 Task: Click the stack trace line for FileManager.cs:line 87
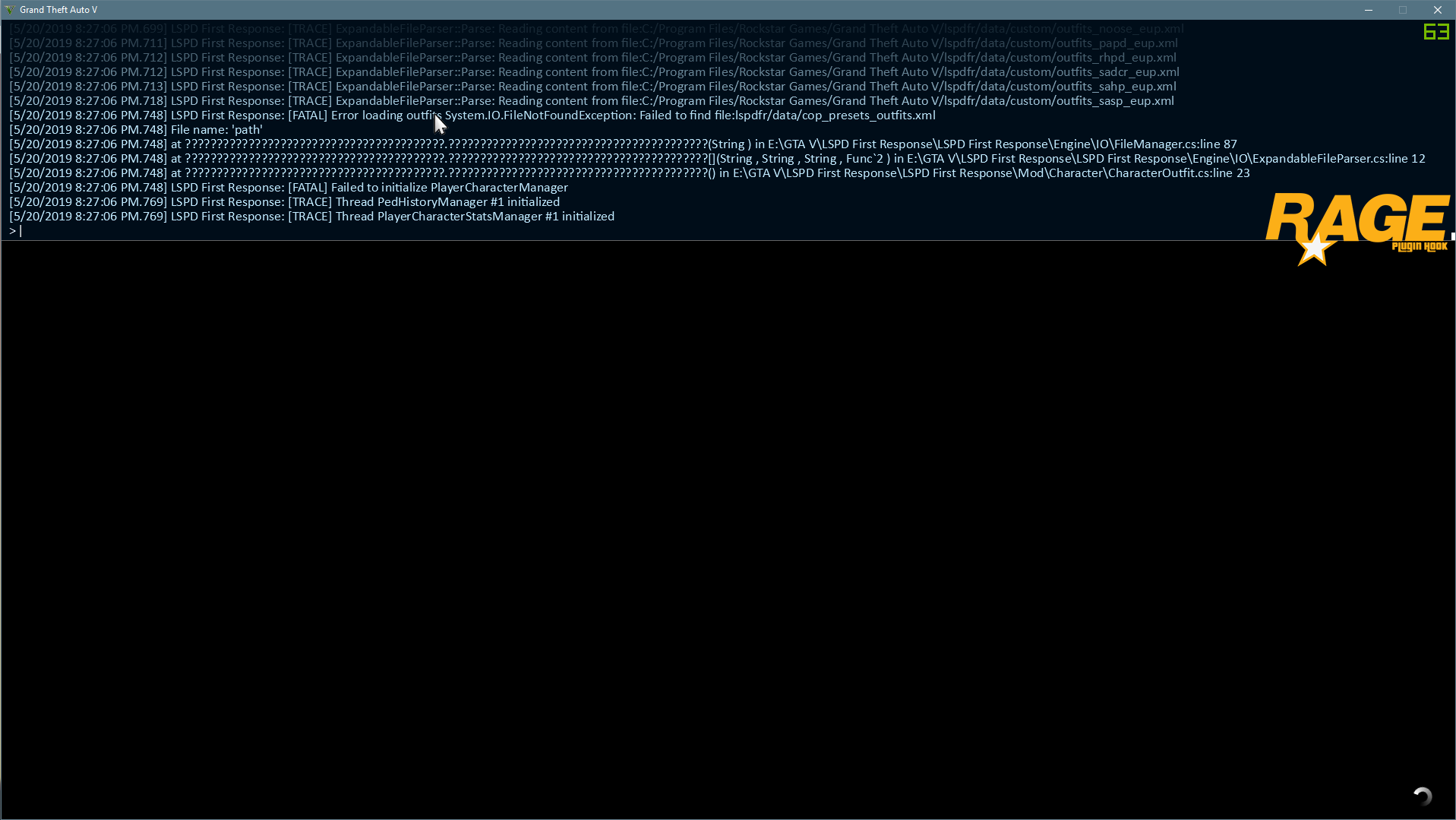[623, 144]
